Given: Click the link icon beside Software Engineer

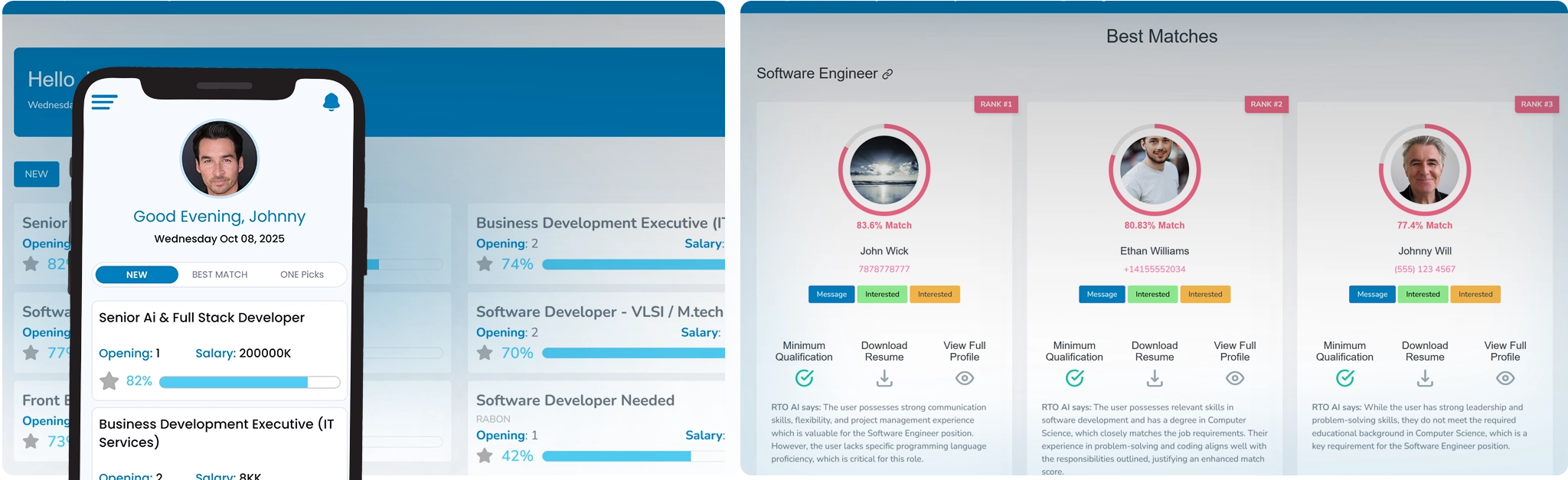Looking at the screenshot, I should [x=887, y=74].
